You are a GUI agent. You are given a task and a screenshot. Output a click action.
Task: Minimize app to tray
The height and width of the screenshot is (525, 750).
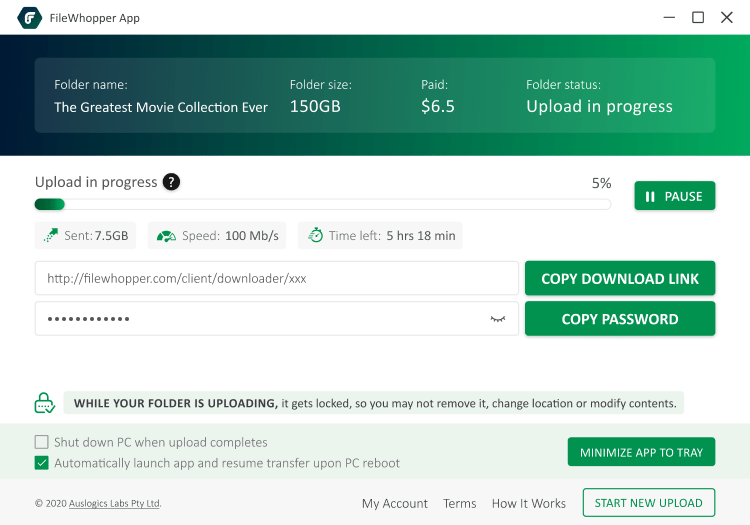[x=641, y=452]
